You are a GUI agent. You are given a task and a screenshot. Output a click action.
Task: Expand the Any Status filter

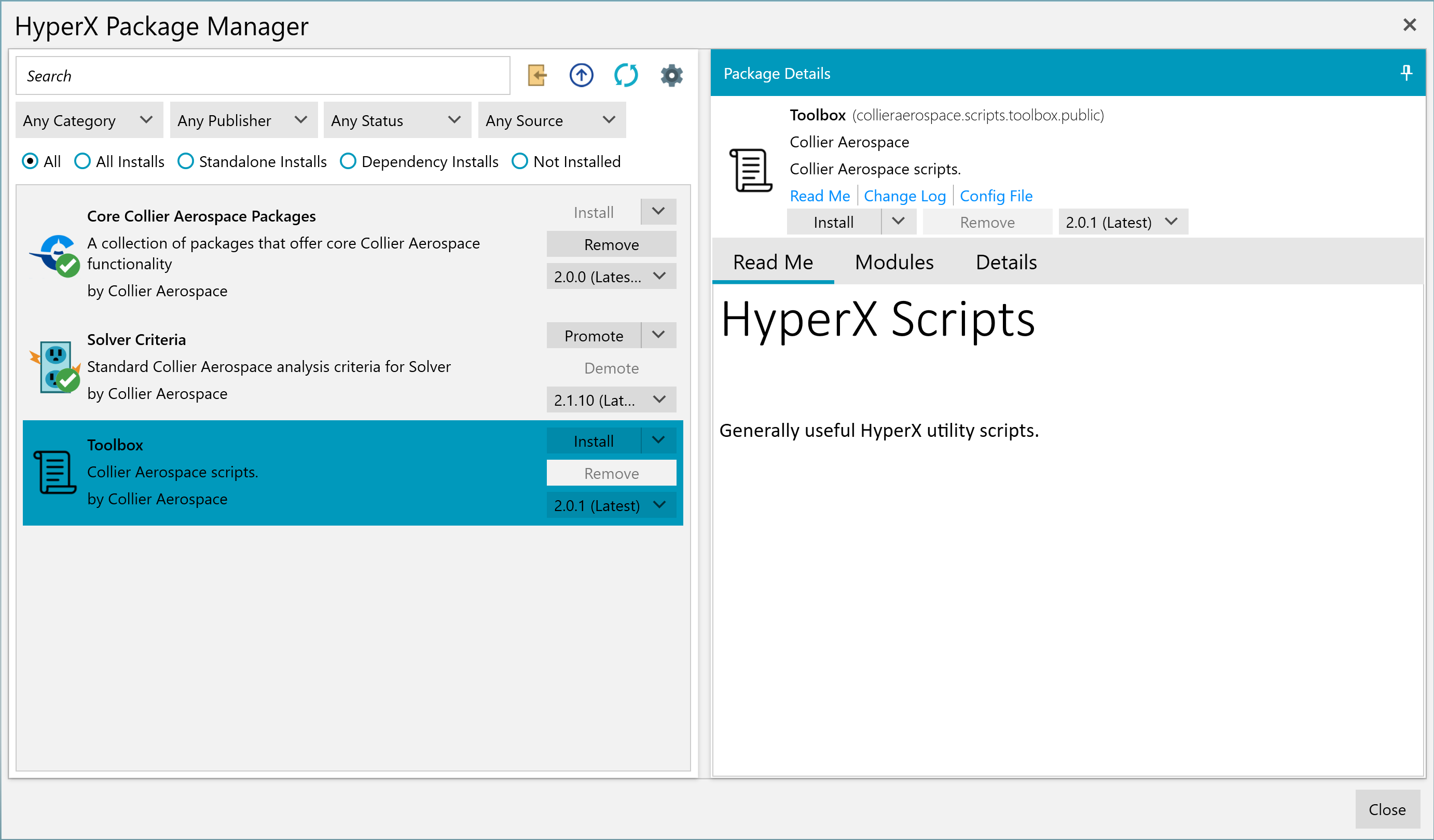coord(397,120)
